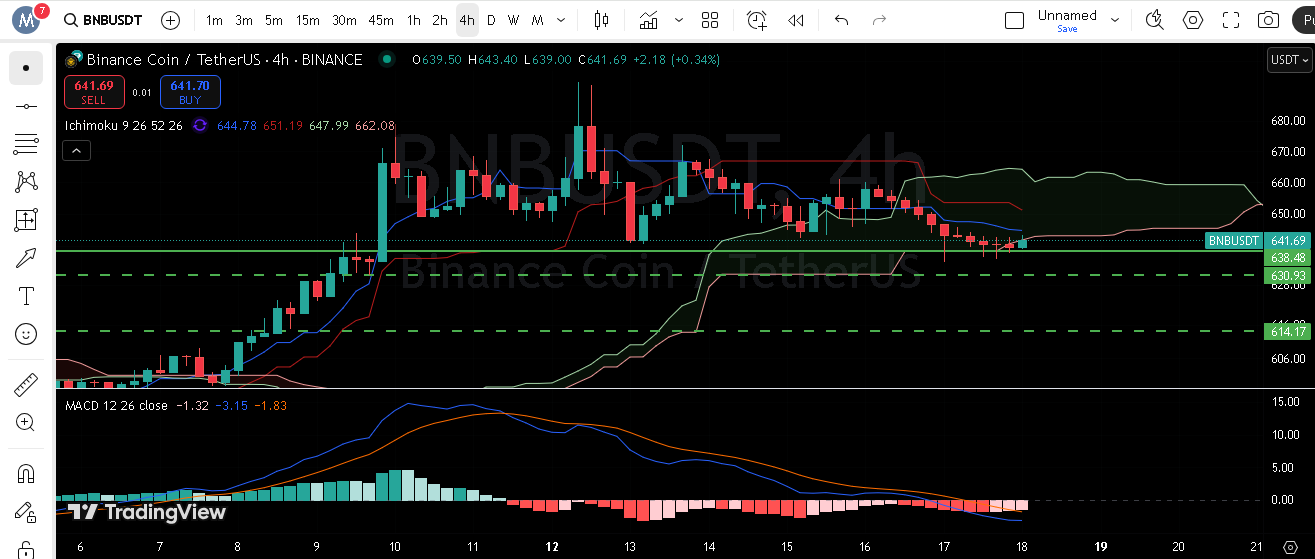Viewport: 1315px width, 559px height.
Task: Select the zoom in tool
Action: pyautogui.click(x=26, y=422)
